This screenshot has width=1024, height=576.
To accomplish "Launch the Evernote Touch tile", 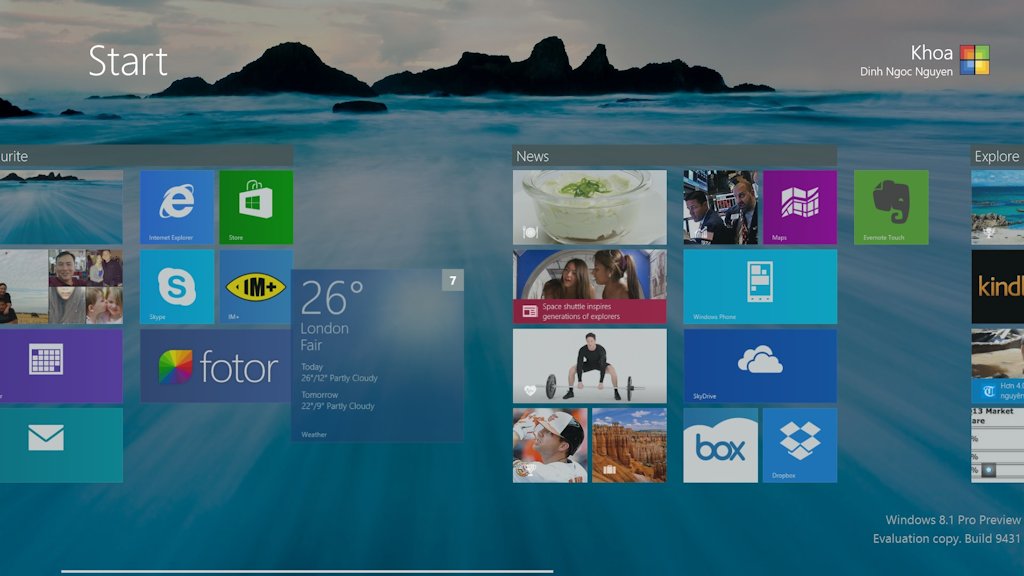I will click(x=891, y=207).
